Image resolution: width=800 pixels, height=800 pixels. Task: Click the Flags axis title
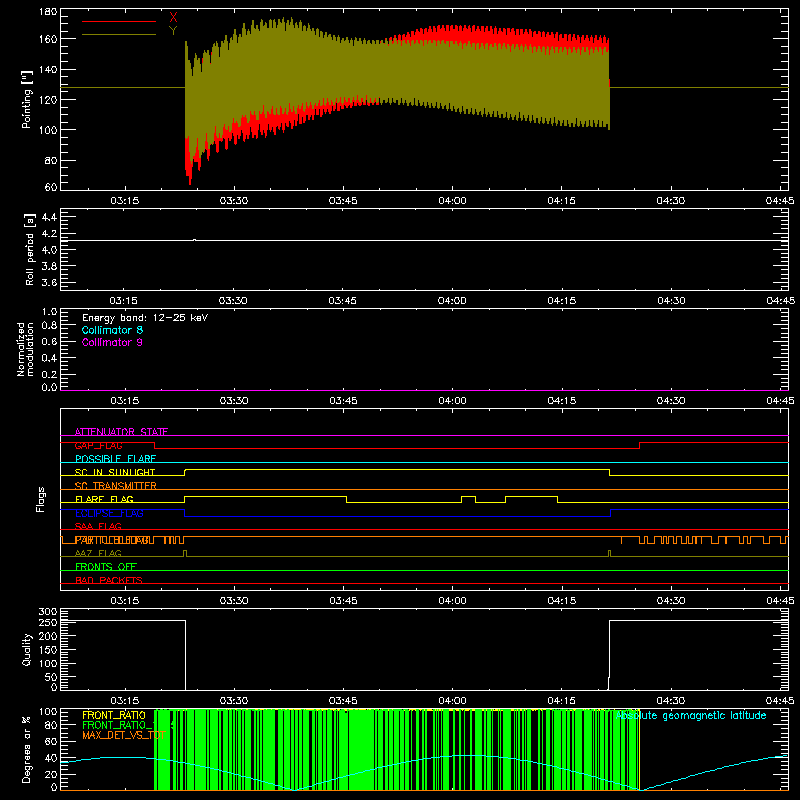pos(40,499)
